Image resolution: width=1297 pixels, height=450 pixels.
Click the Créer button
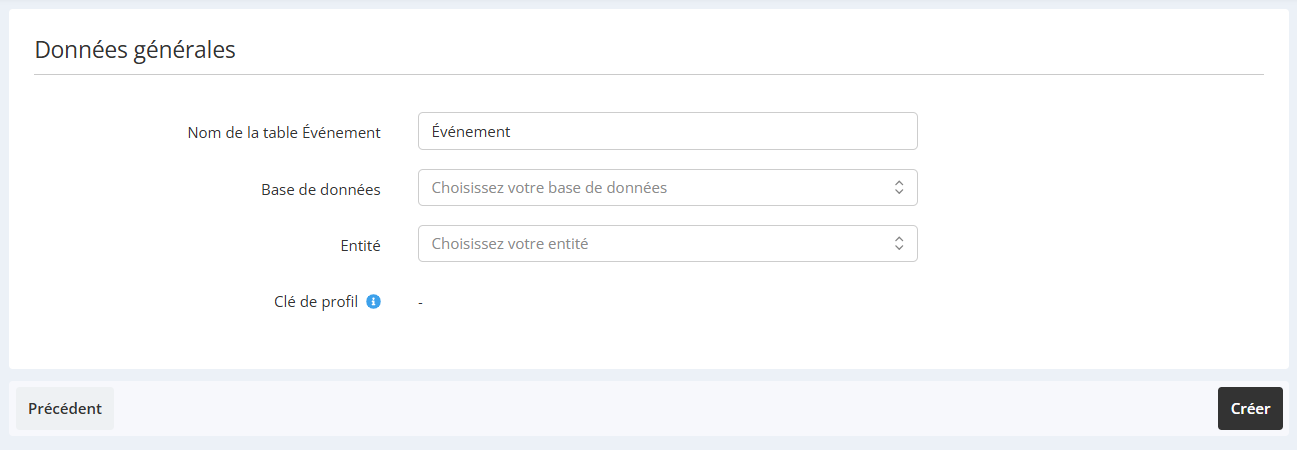click(x=1250, y=408)
